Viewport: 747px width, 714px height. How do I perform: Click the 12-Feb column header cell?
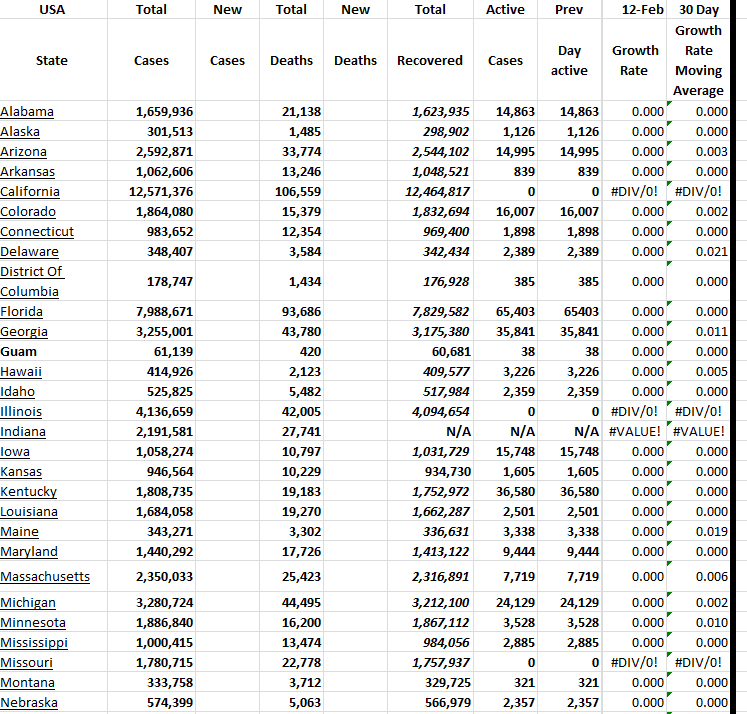635,9
